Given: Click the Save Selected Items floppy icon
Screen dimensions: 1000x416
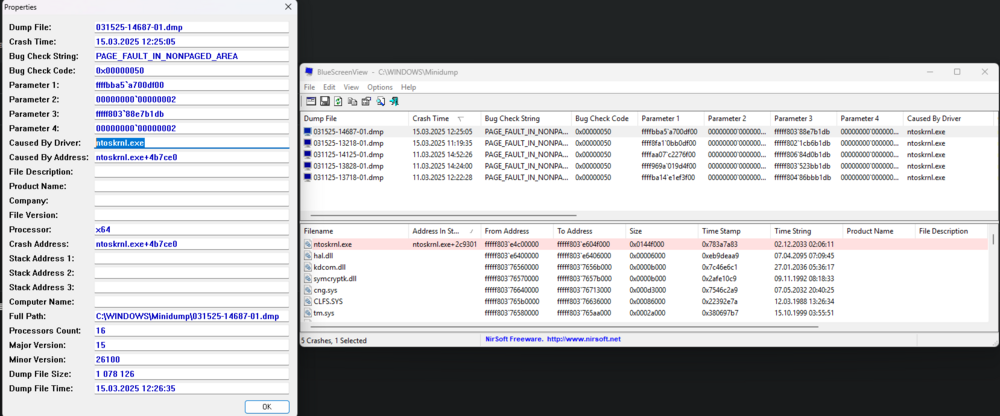Looking at the screenshot, I should tap(325, 101).
